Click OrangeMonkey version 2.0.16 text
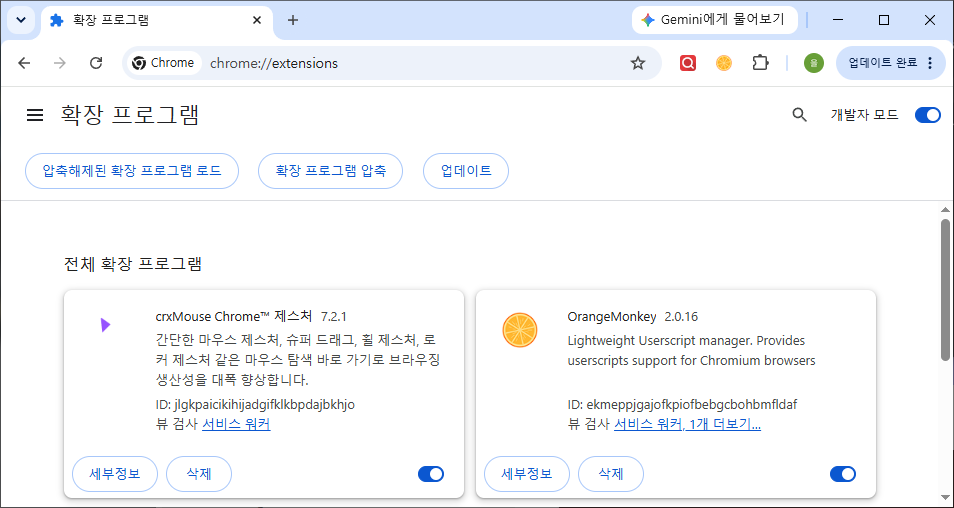 coord(681,316)
